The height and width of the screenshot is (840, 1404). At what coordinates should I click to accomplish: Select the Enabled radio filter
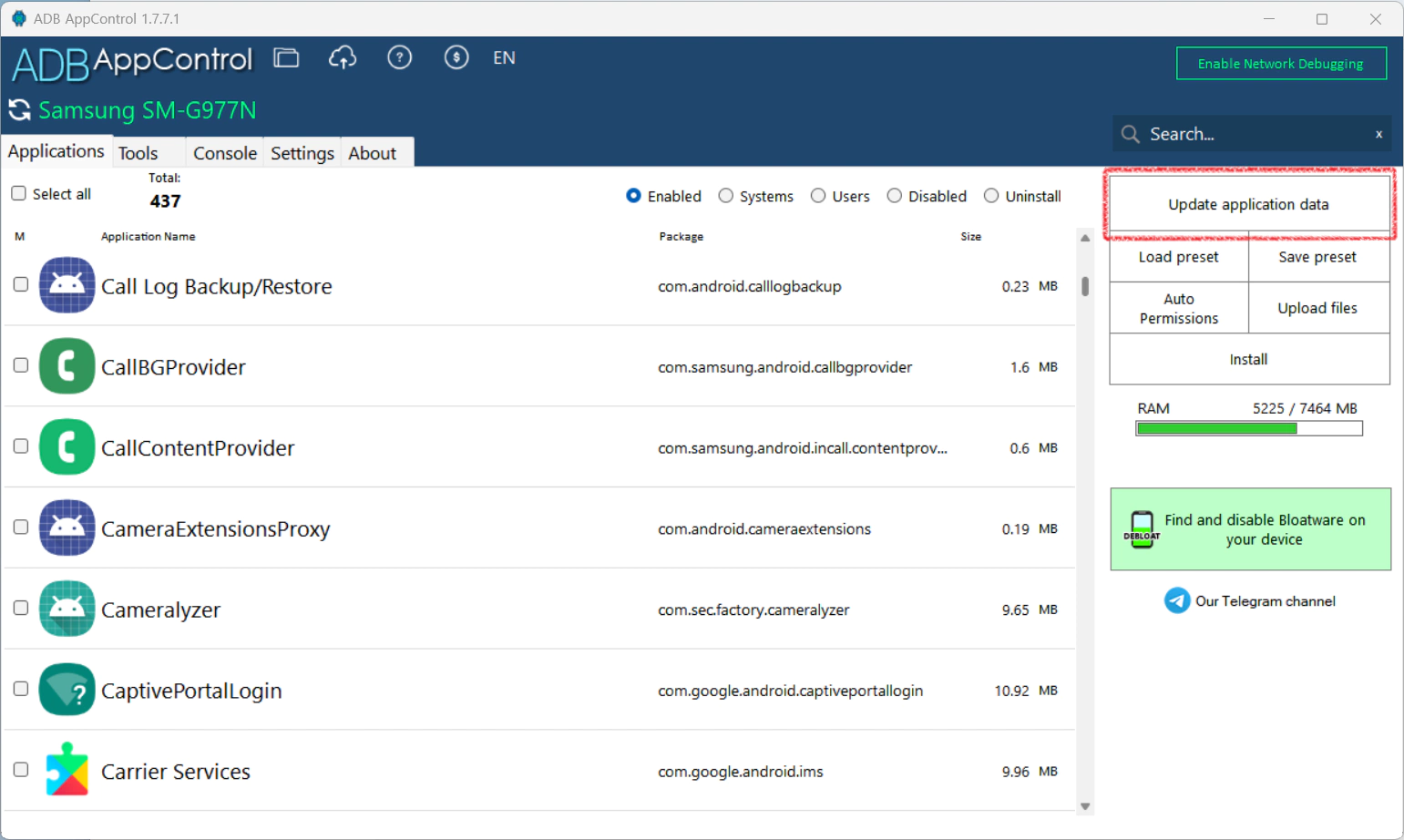pos(633,196)
